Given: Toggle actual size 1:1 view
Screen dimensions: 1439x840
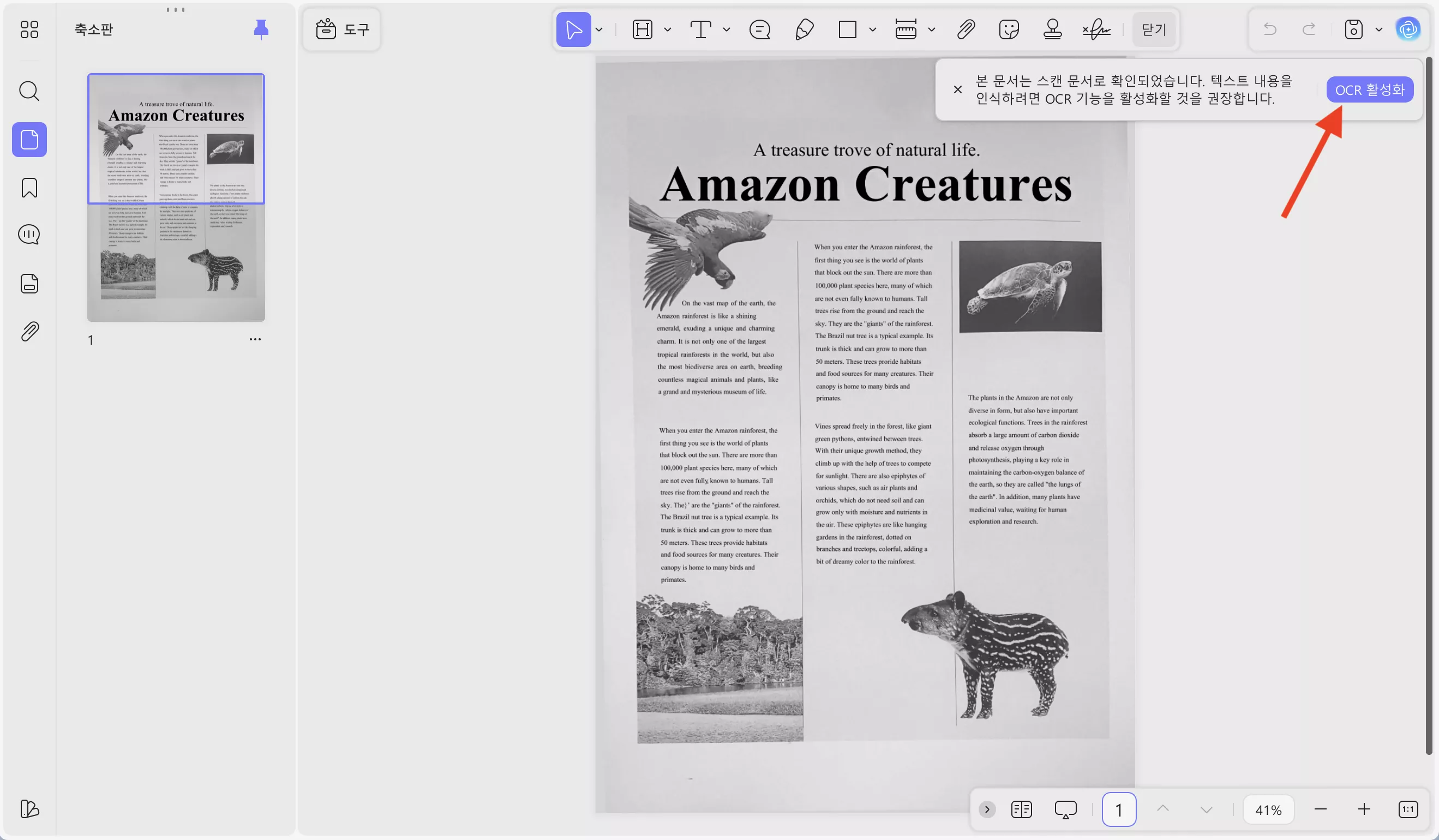Looking at the screenshot, I should pyautogui.click(x=1407, y=809).
